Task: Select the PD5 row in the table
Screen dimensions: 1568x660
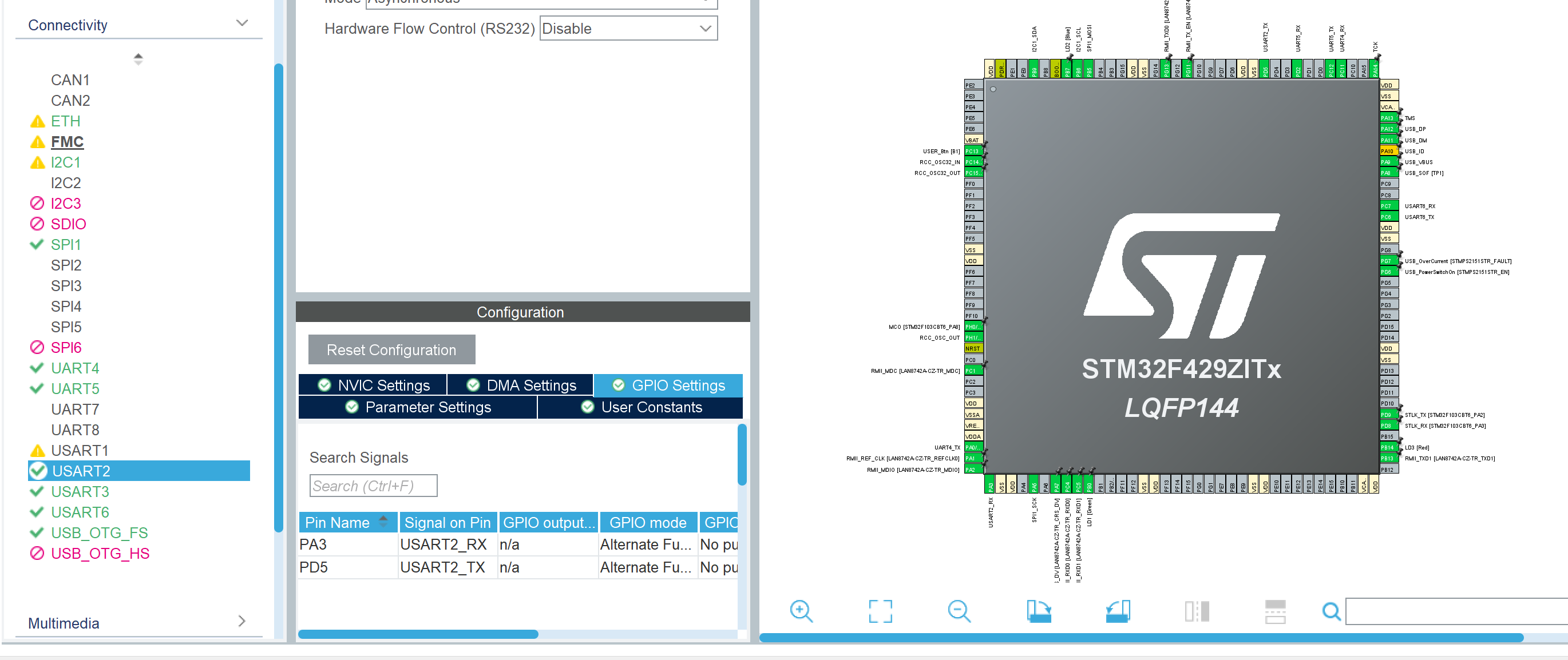Action: (518, 567)
